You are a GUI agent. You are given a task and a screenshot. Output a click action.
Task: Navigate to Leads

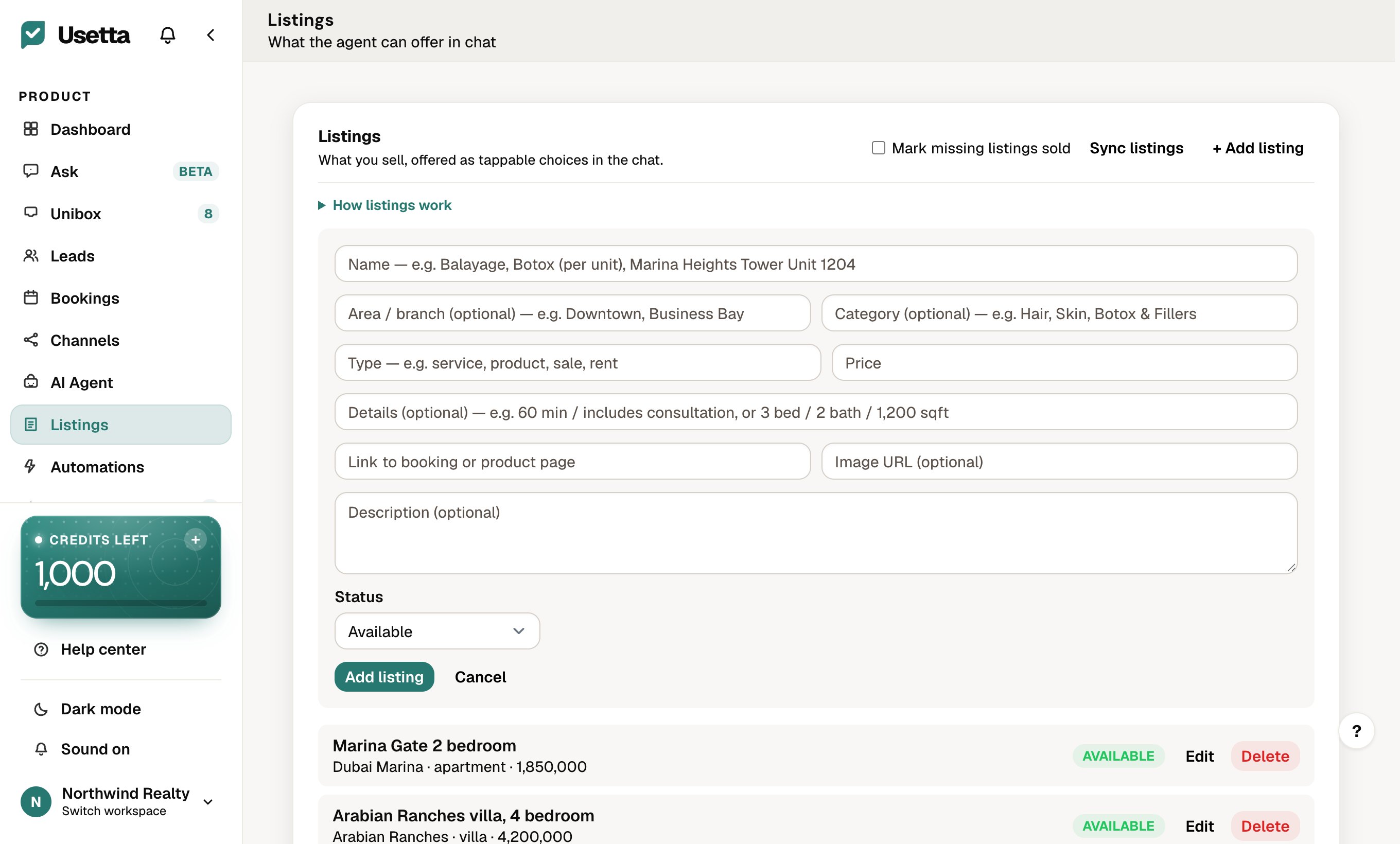click(x=120, y=256)
